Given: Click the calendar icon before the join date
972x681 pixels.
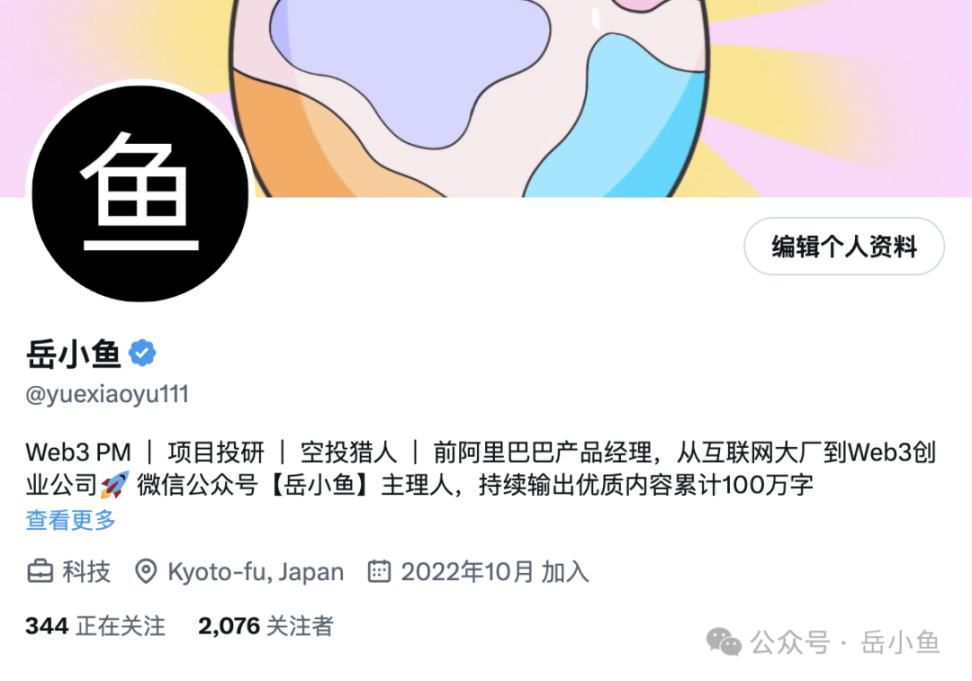Looking at the screenshot, I should [379, 571].
